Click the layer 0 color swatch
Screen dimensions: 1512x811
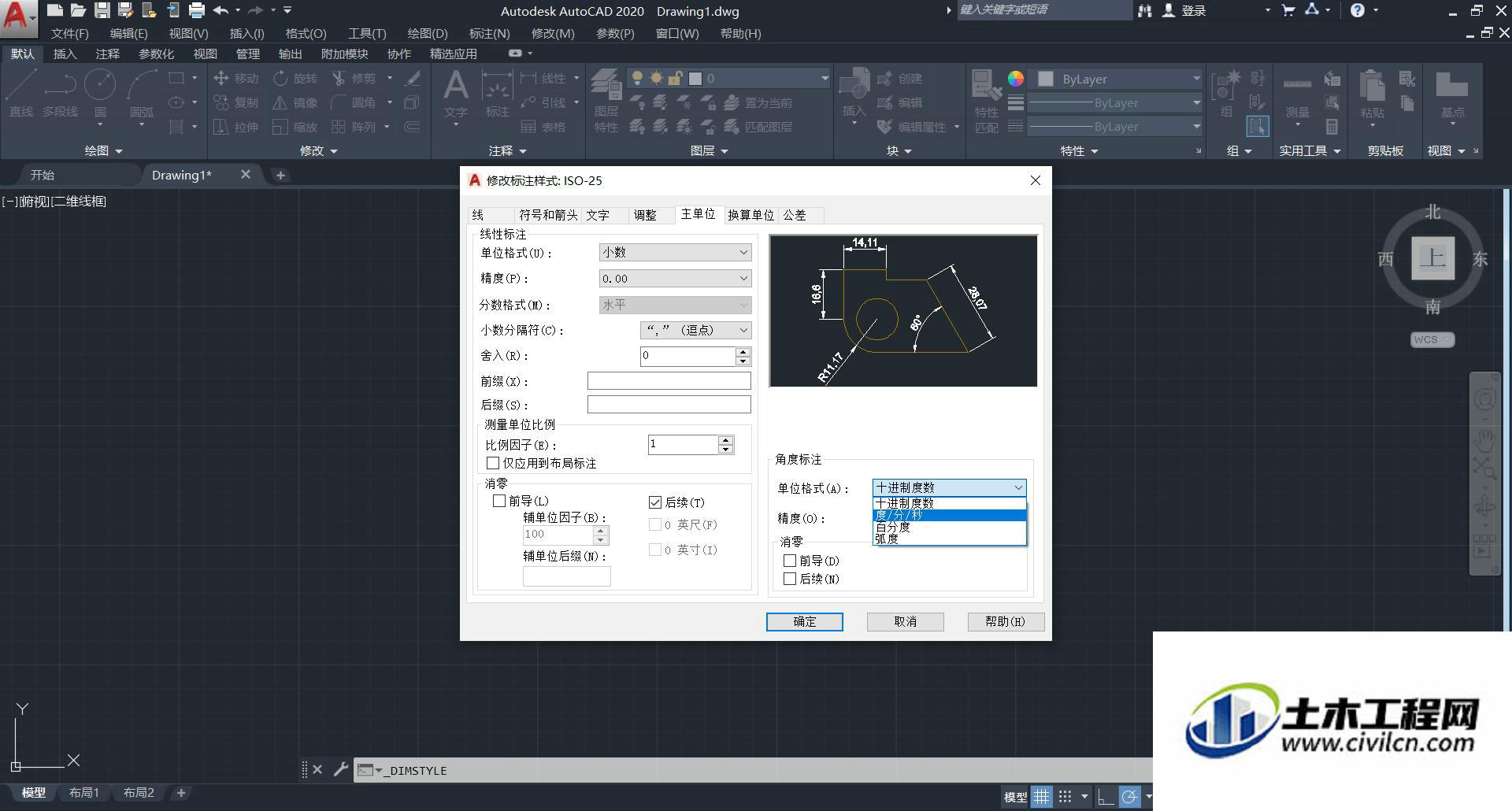(x=695, y=78)
